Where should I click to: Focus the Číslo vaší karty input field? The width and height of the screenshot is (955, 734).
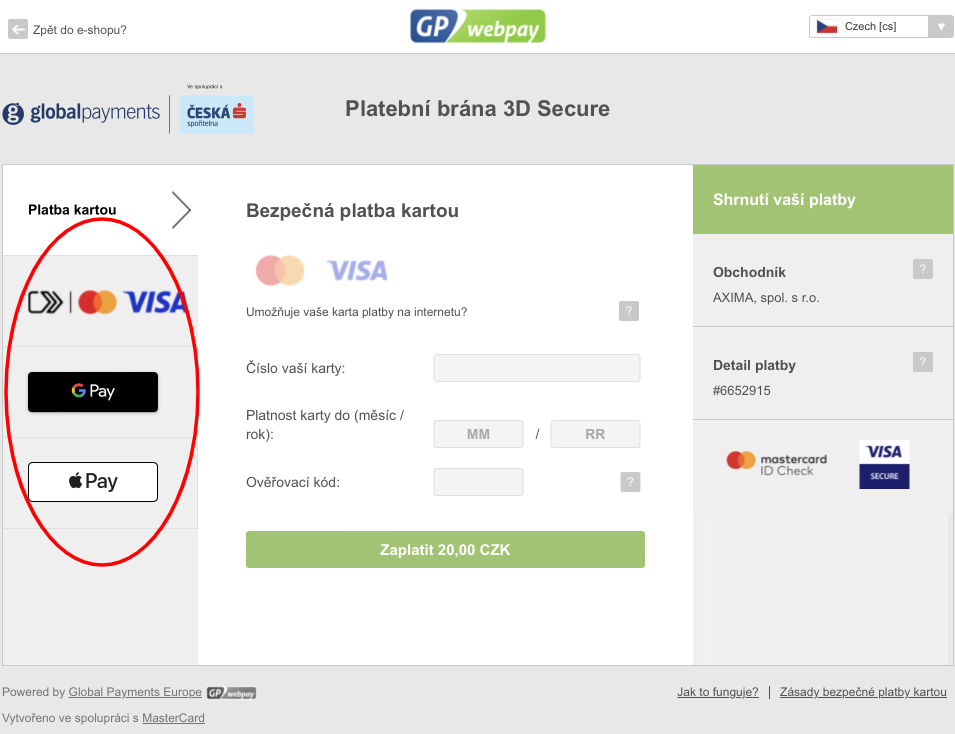[x=537, y=368]
